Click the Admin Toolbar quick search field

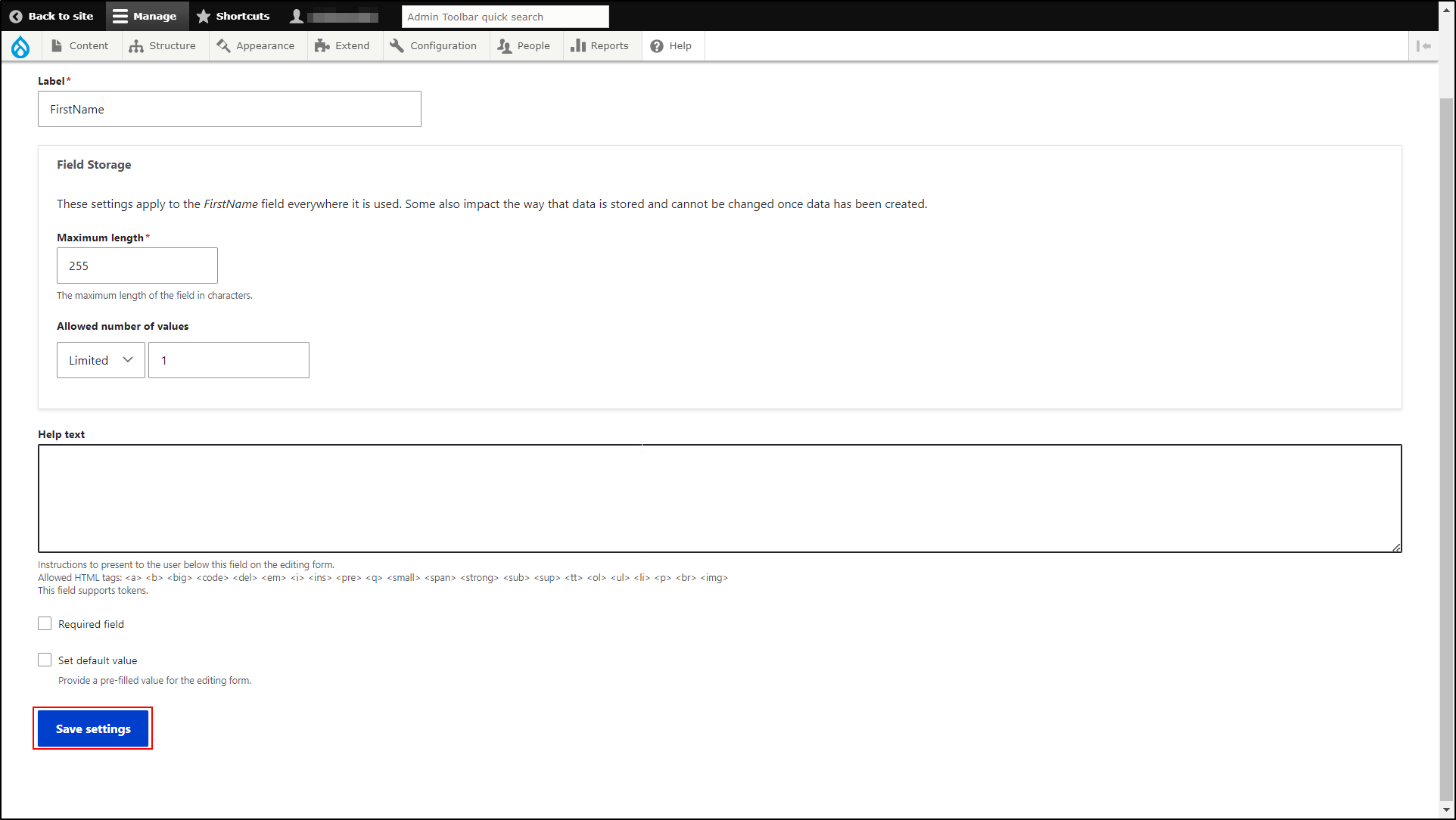[x=505, y=16]
